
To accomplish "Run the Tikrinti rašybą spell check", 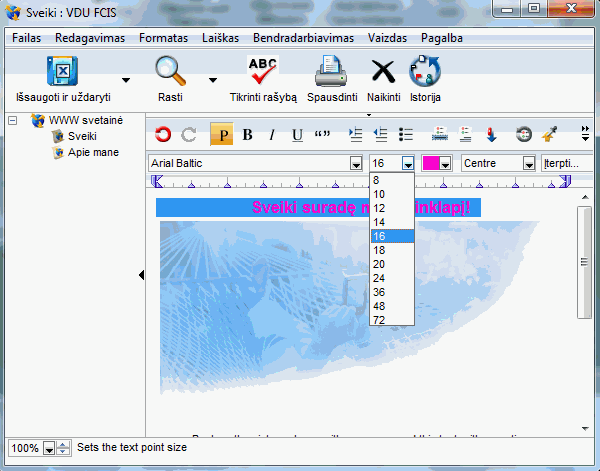I will [263, 72].
